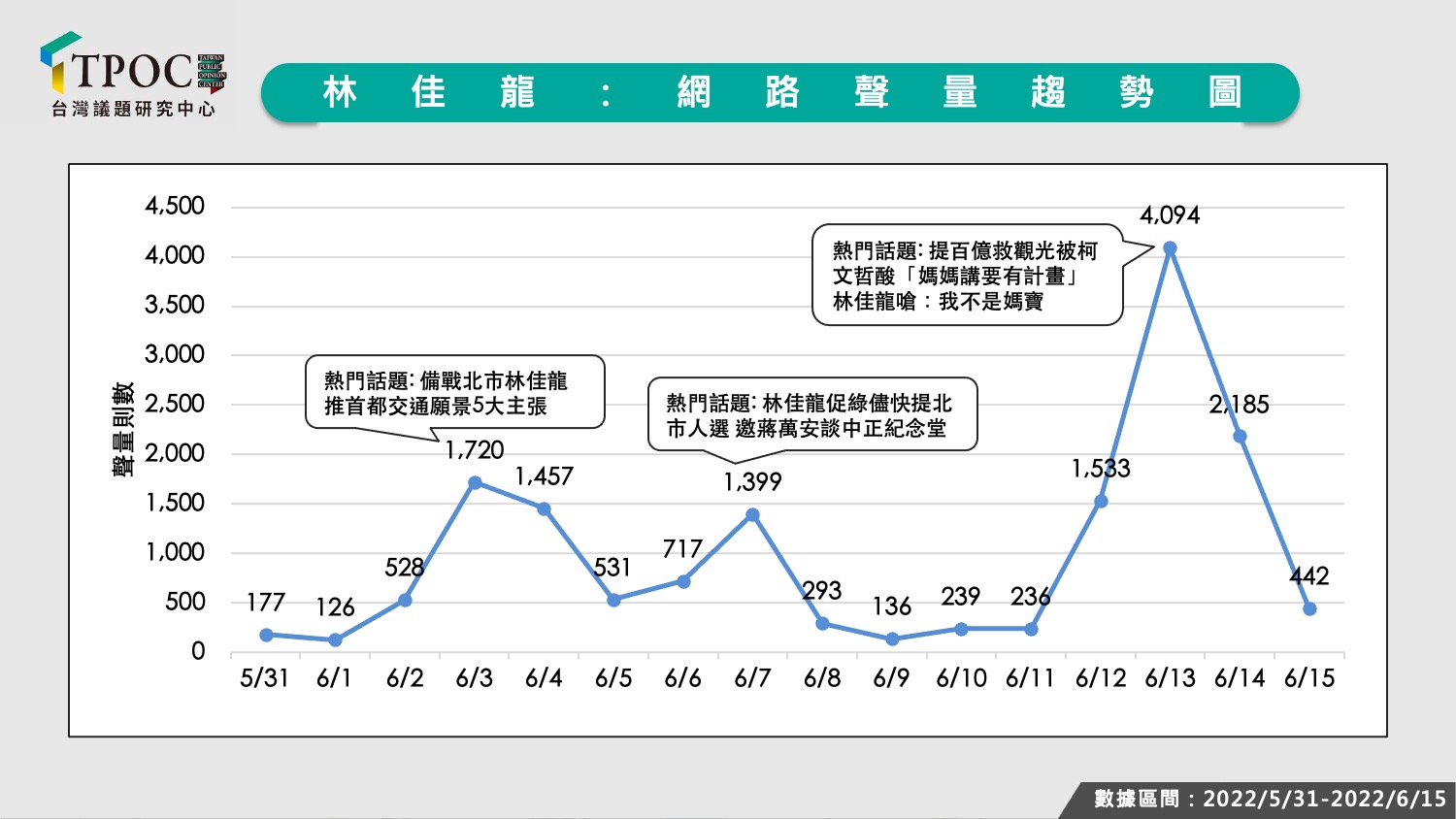Click the chart title banner 林佳龍：網路聲量趨勢圖
This screenshot has height=819, width=1456.
[780, 93]
